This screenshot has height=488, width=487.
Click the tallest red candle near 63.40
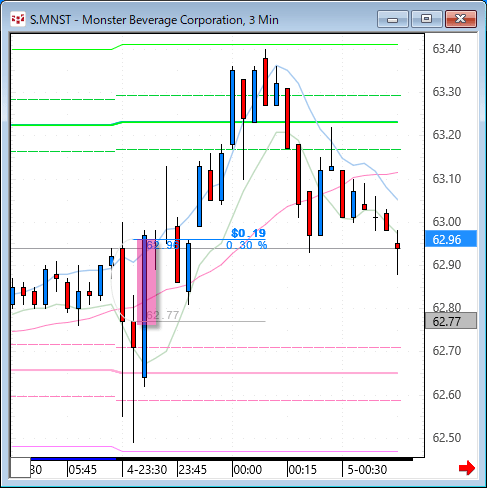coord(265,82)
